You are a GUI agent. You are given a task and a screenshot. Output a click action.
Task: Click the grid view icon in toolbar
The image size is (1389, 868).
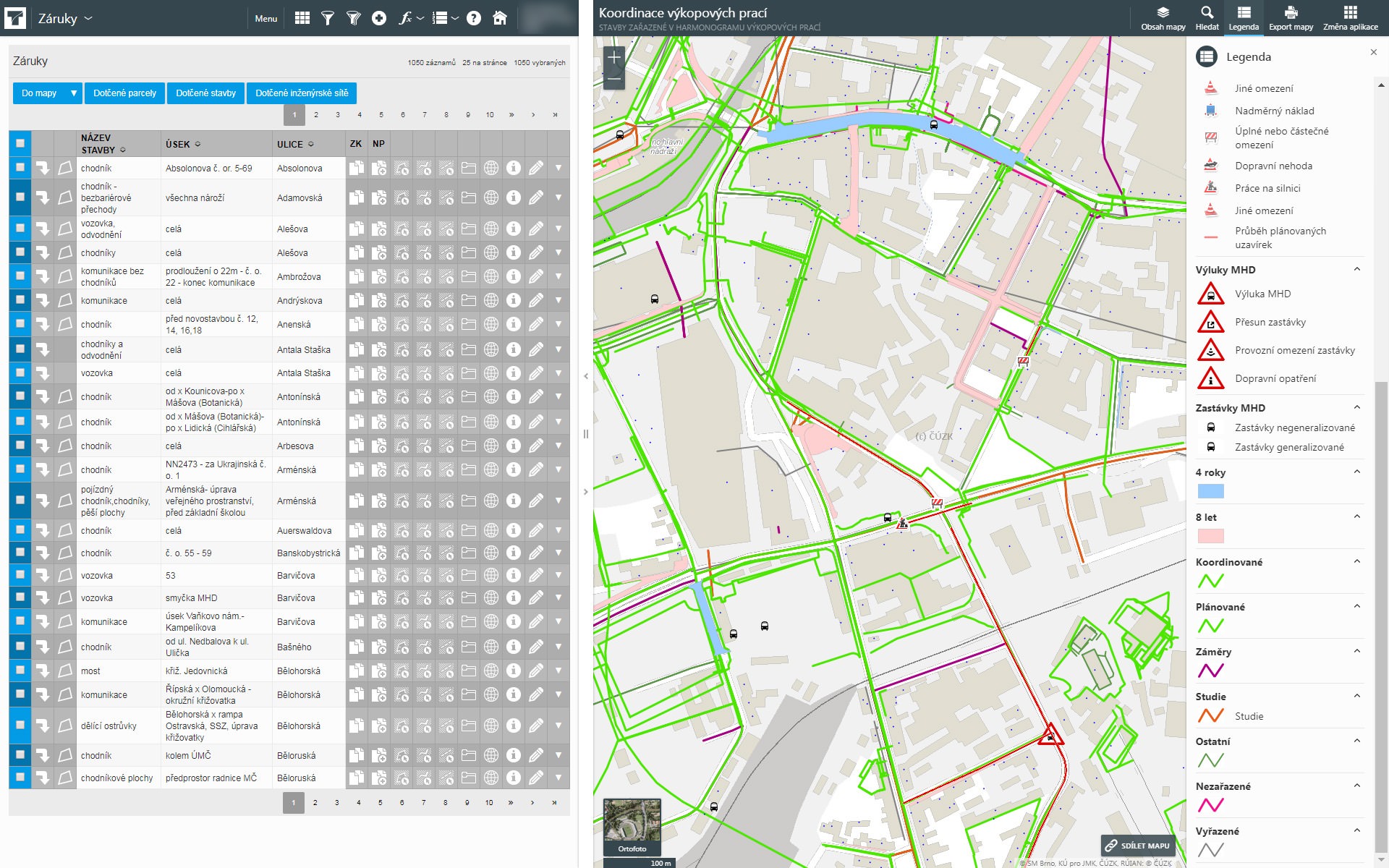(x=302, y=18)
